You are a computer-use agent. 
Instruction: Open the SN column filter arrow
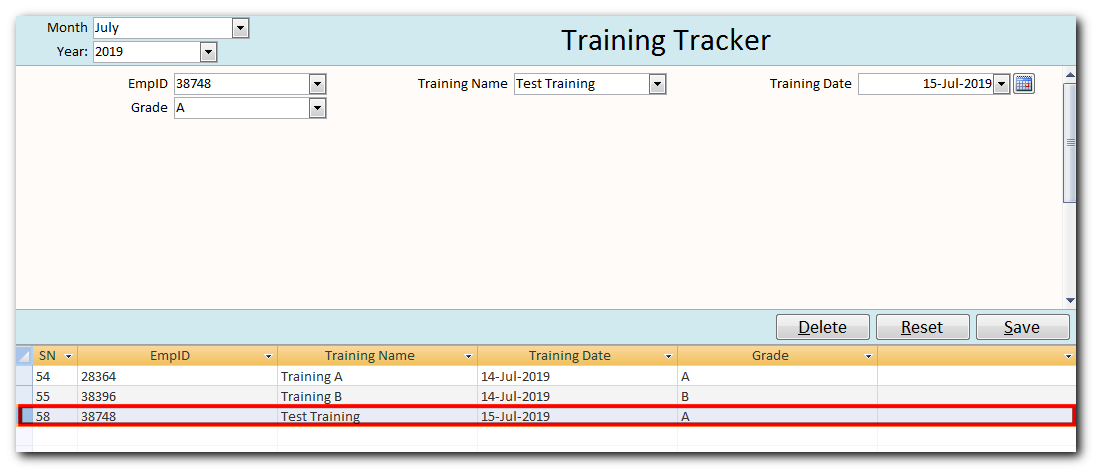pos(68,356)
